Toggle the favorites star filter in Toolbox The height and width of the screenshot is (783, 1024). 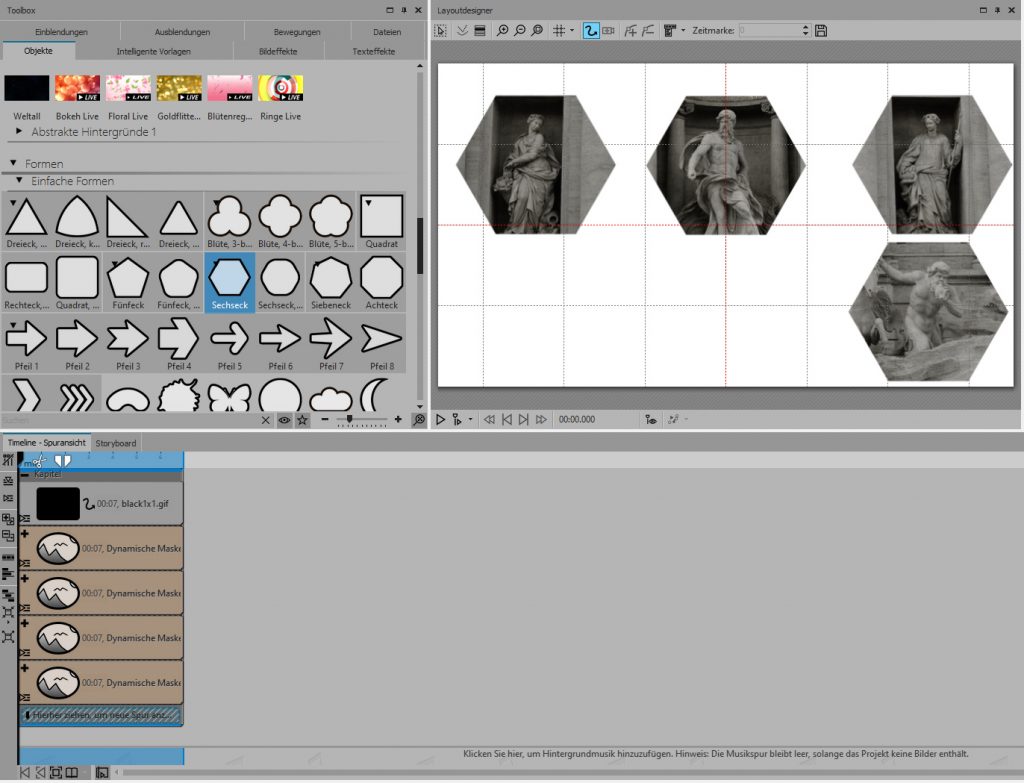click(x=302, y=420)
